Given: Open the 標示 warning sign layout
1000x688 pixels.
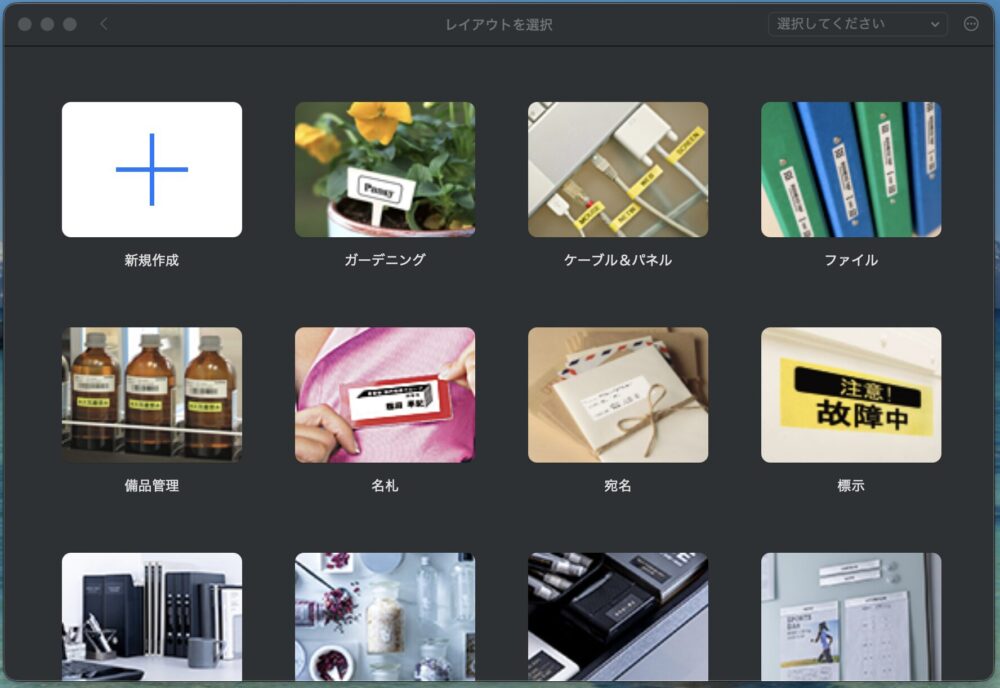Looking at the screenshot, I should point(851,395).
